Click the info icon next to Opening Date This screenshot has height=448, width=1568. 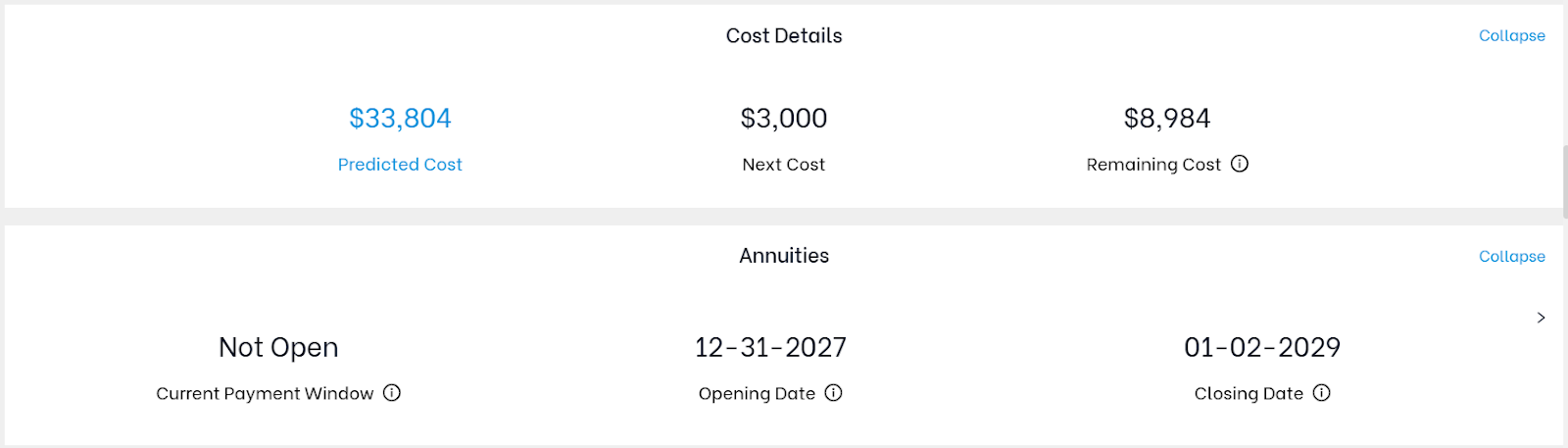pyautogui.click(x=833, y=393)
